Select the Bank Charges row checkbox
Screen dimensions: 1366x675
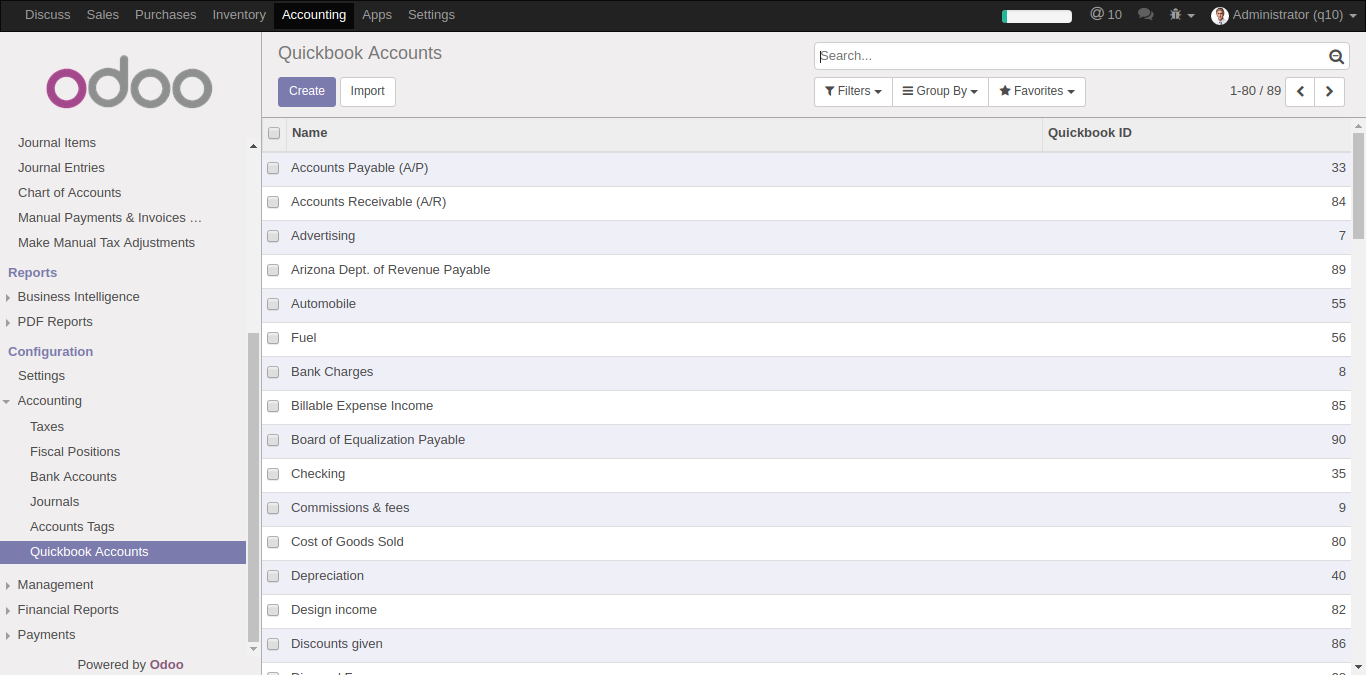pyautogui.click(x=273, y=372)
